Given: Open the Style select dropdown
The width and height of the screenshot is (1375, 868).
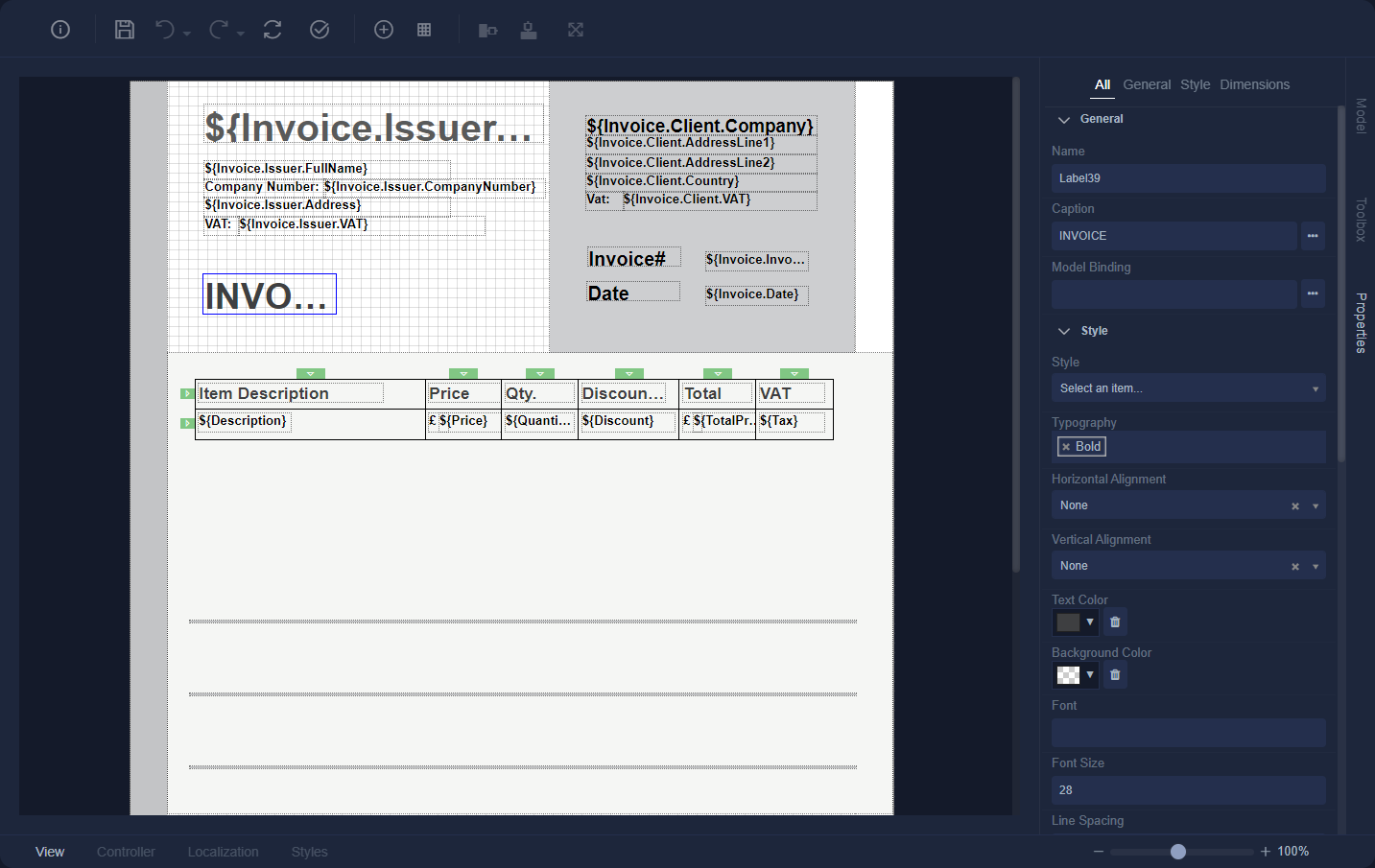Looking at the screenshot, I should 1188,388.
